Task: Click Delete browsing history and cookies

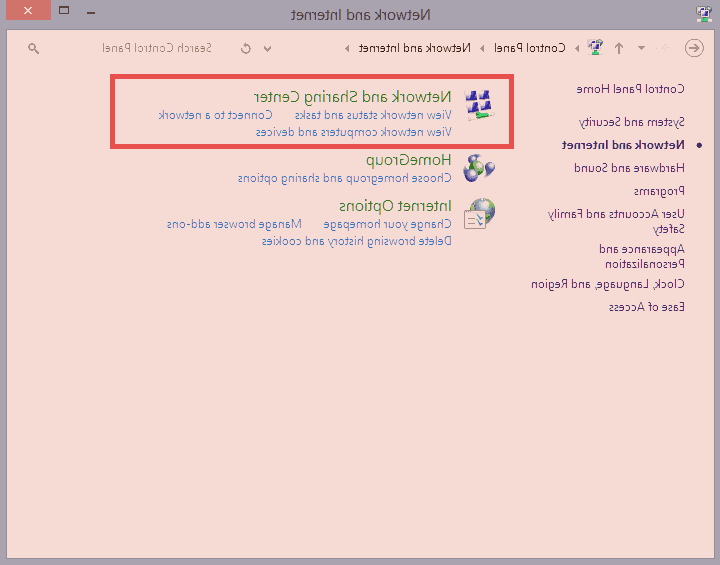Action: 357,241
